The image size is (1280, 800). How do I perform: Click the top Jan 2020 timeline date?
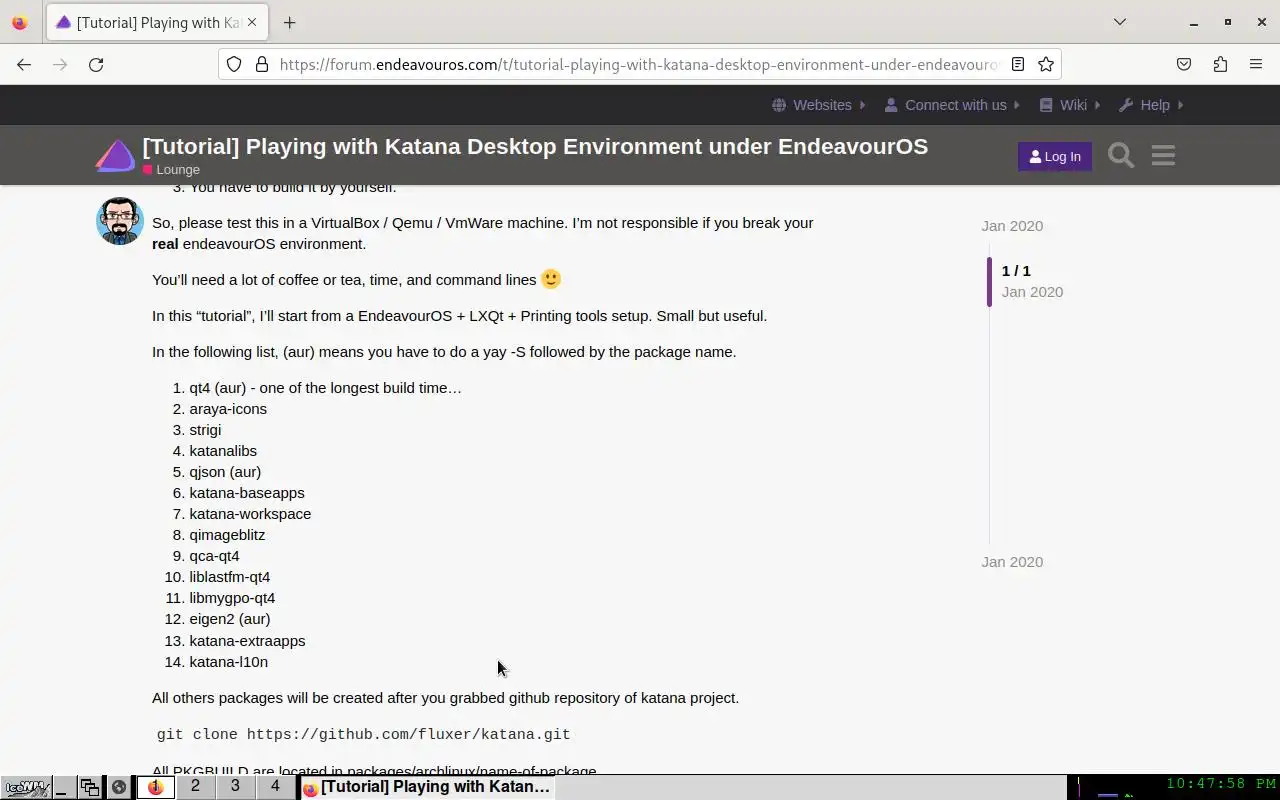point(1012,226)
